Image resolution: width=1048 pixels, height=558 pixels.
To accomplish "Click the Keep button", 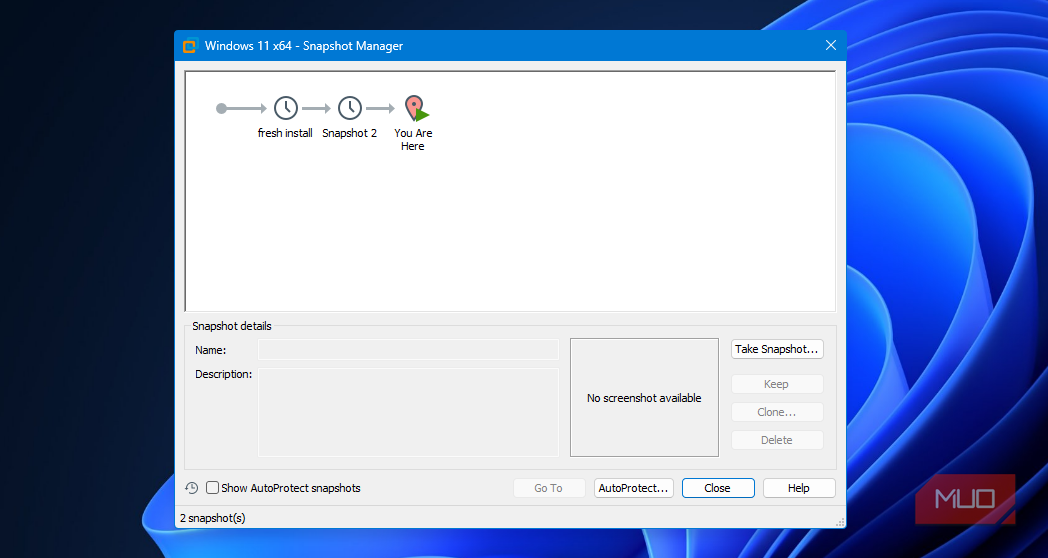I will [x=777, y=384].
